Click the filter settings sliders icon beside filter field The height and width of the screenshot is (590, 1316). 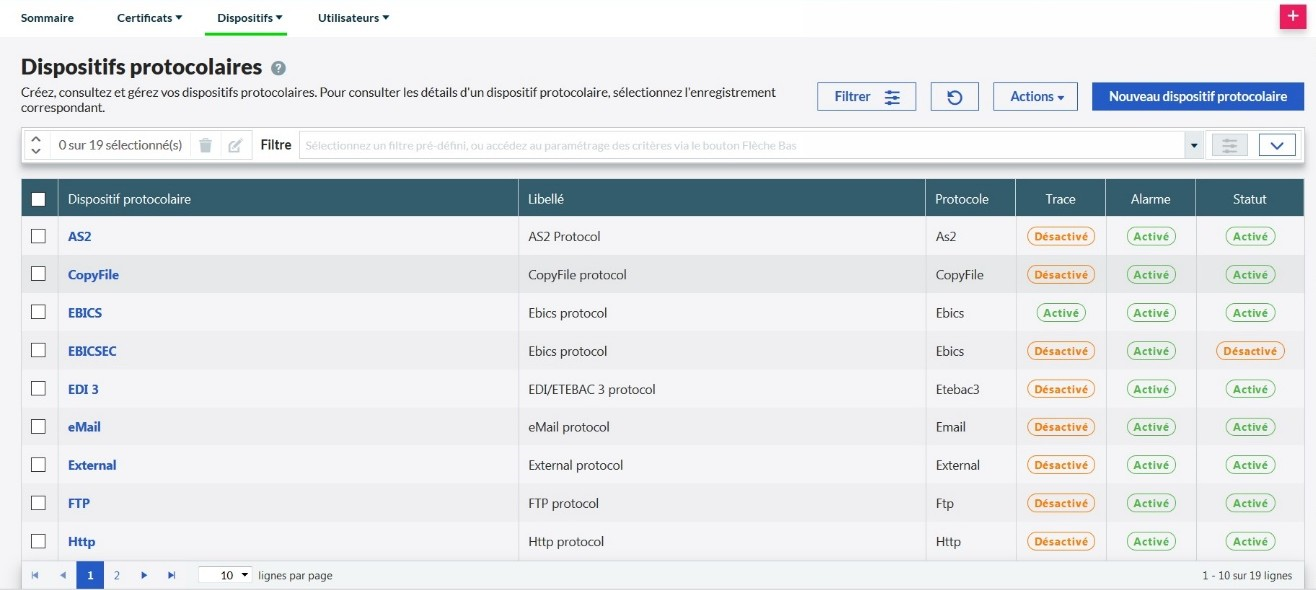(x=1229, y=145)
